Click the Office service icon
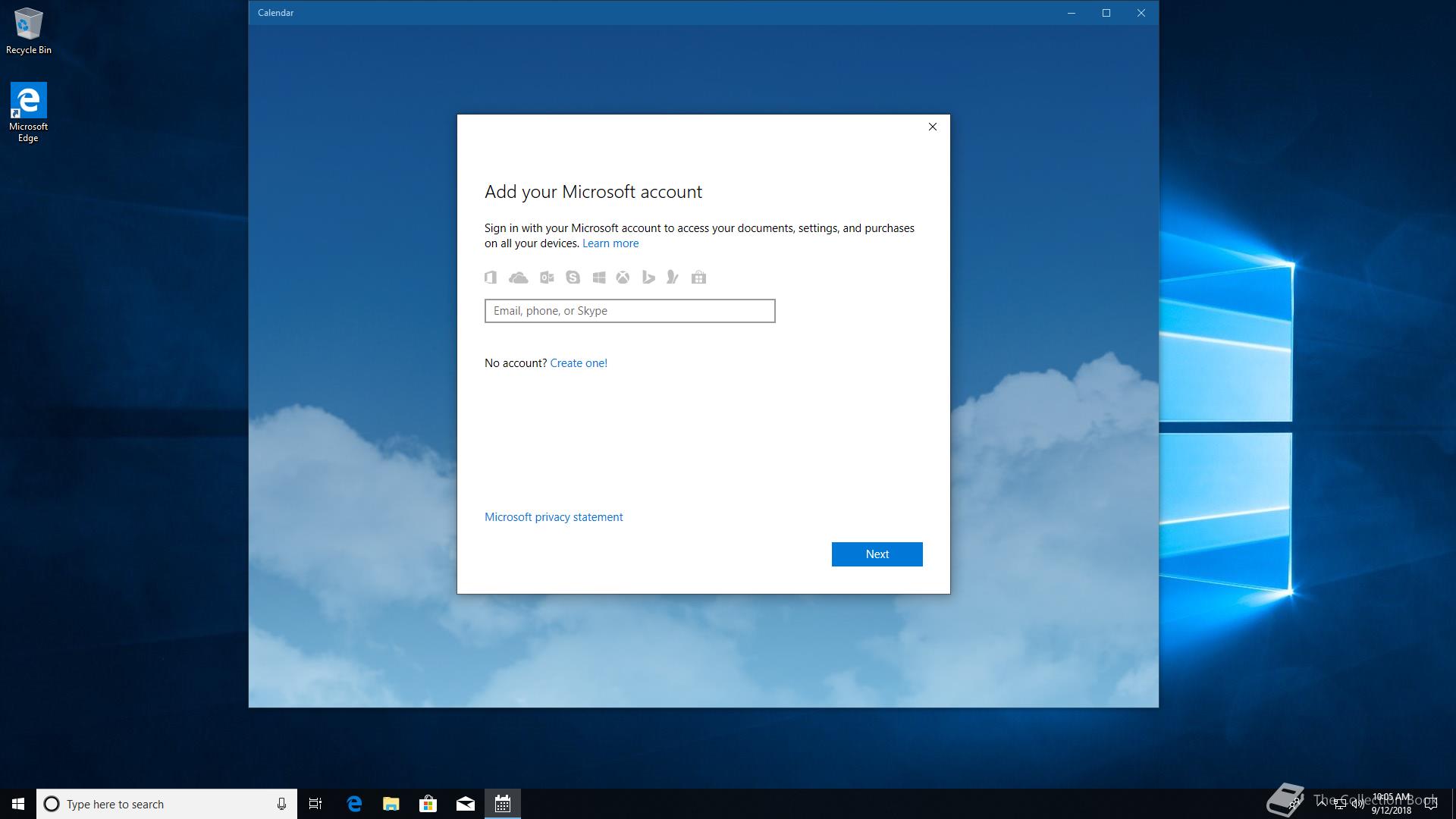This screenshot has width=1456, height=819. 491,278
